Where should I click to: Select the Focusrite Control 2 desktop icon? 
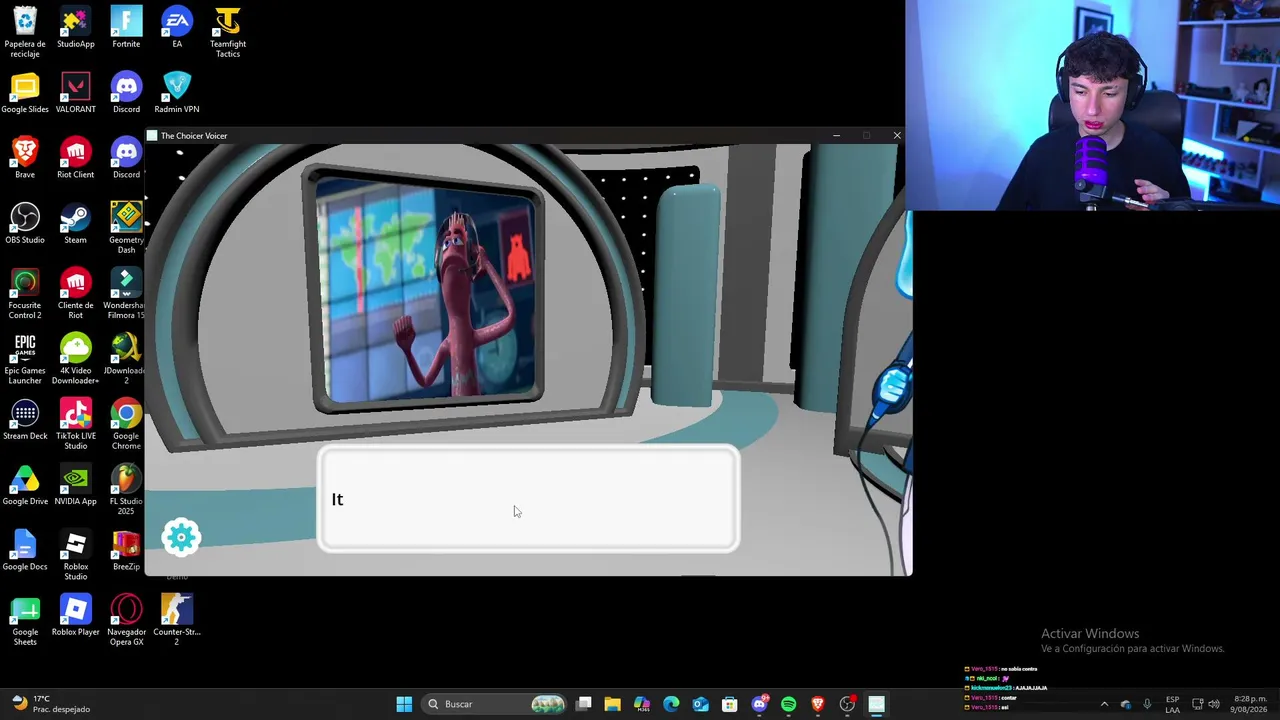pos(25,294)
